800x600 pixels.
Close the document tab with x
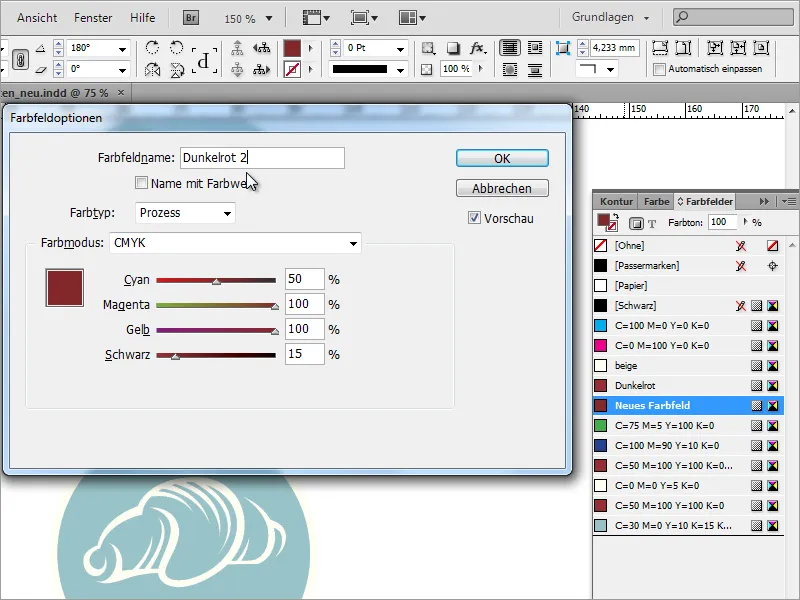pos(121,92)
